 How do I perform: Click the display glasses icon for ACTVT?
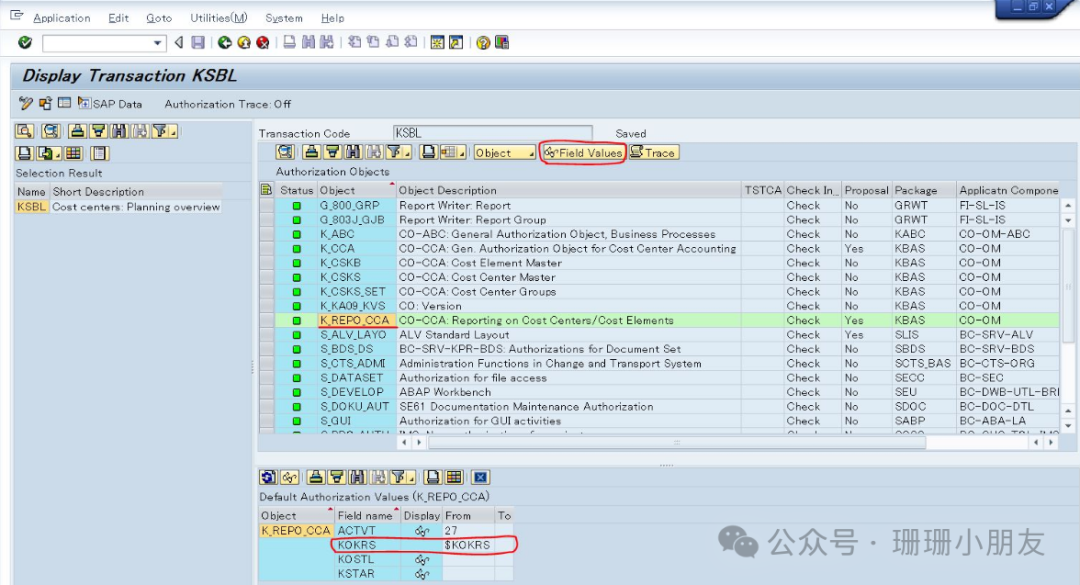point(421,531)
